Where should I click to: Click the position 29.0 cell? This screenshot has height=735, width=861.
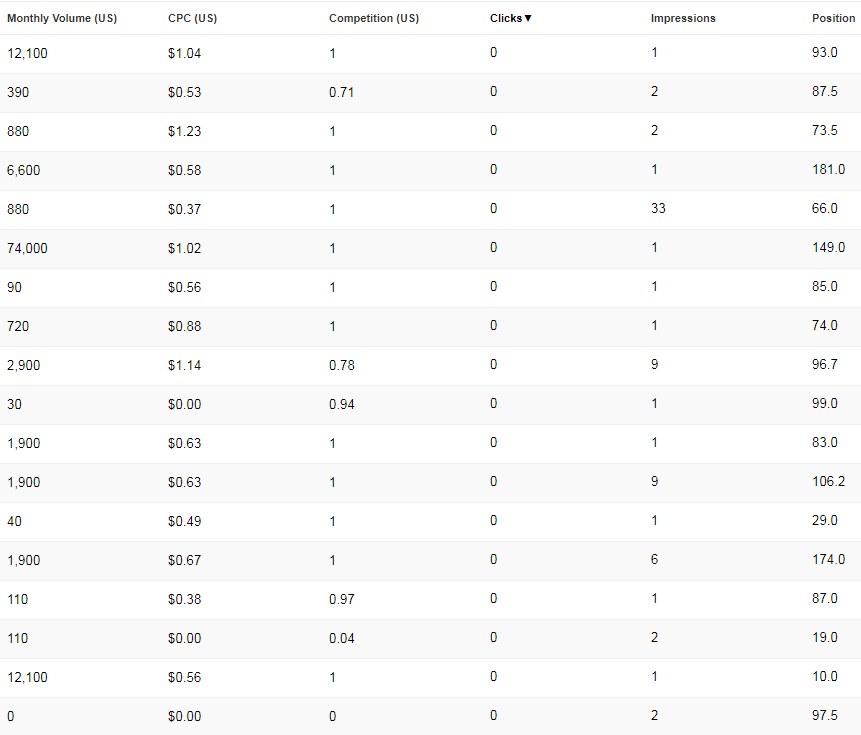click(x=825, y=520)
